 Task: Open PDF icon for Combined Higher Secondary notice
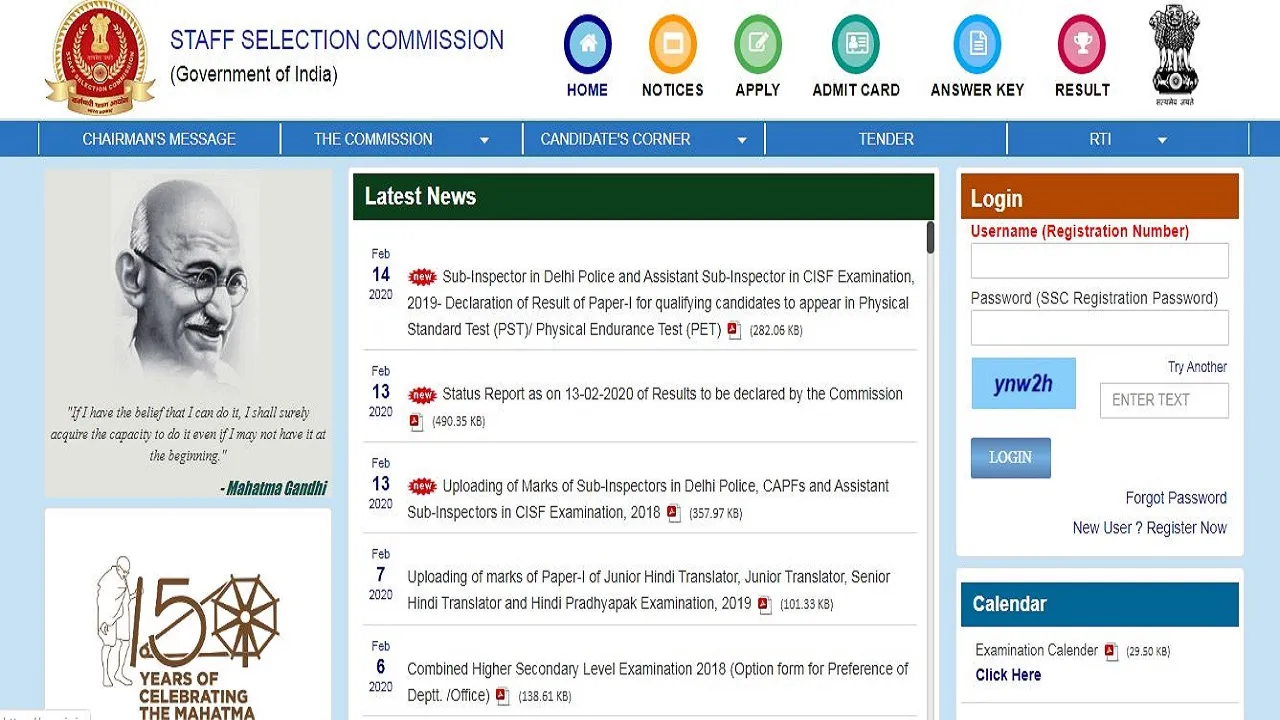(x=503, y=696)
